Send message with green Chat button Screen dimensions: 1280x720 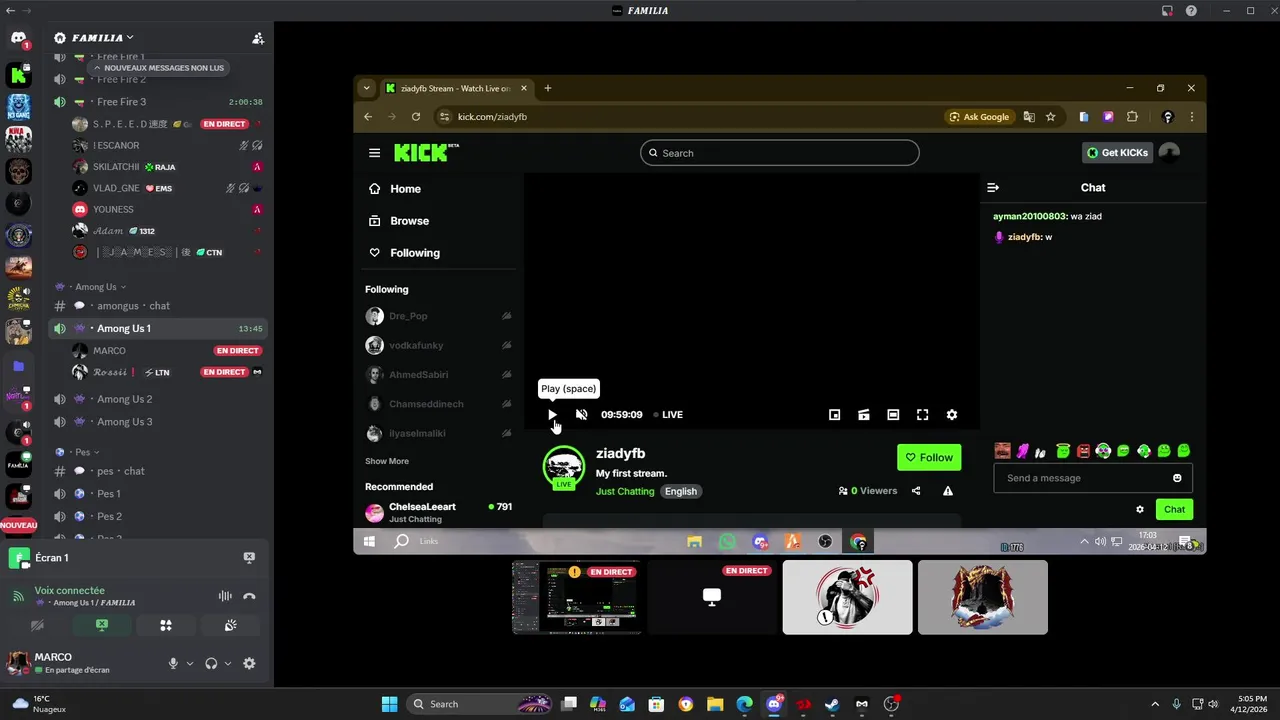1174,509
